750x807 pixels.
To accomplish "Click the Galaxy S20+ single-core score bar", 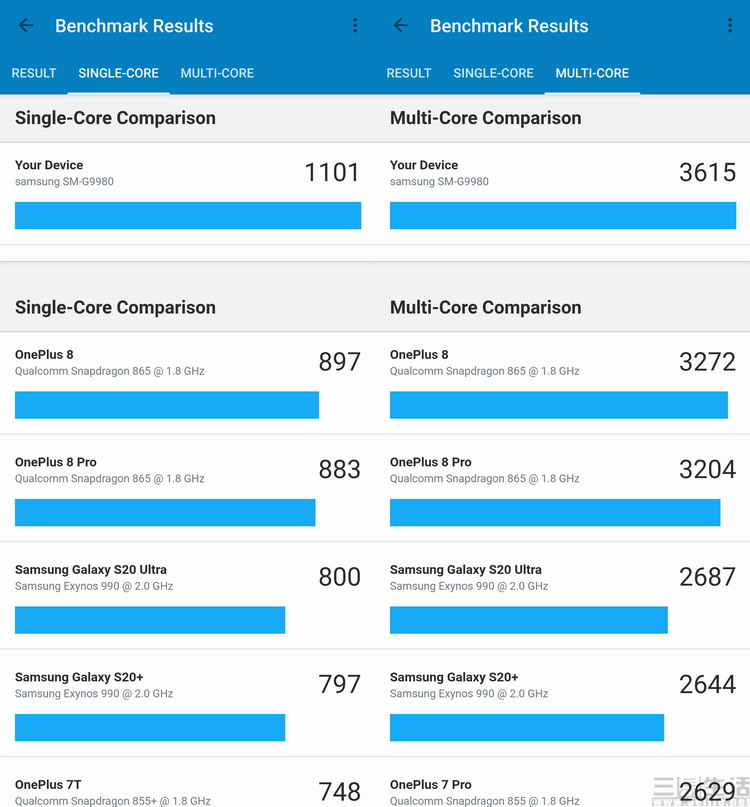I will tap(150, 727).
